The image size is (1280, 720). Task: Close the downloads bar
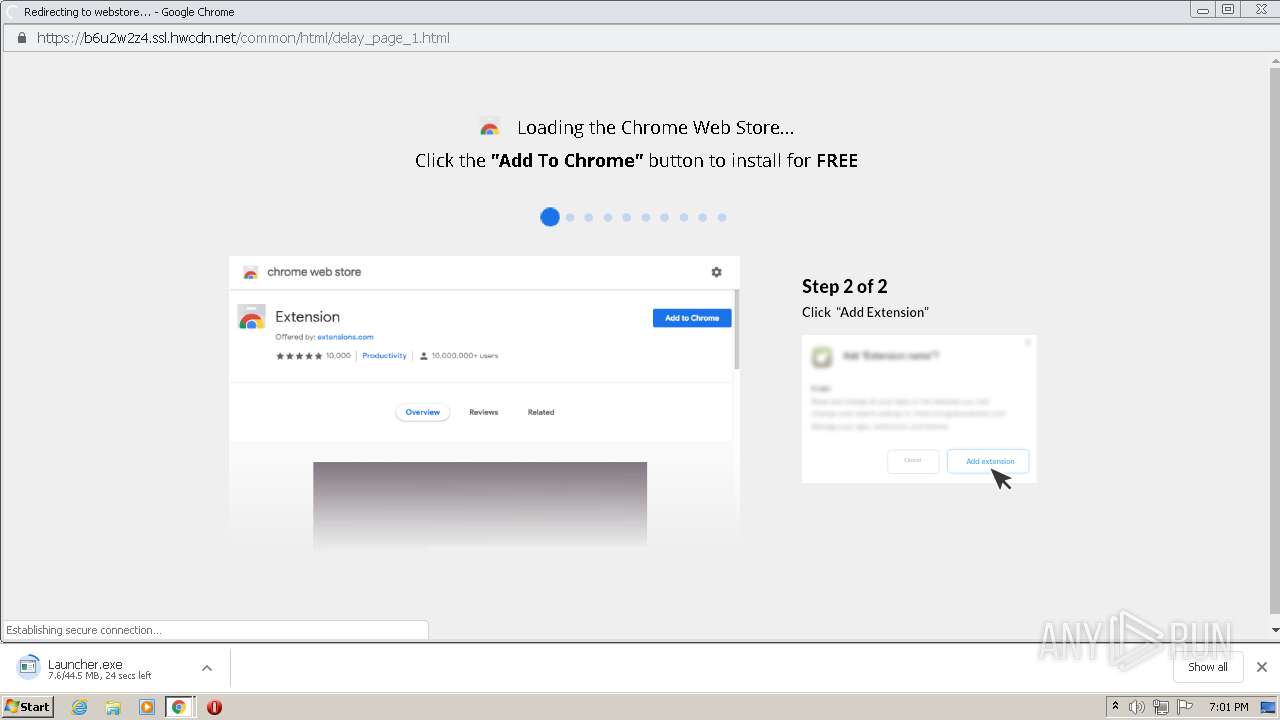click(1262, 667)
